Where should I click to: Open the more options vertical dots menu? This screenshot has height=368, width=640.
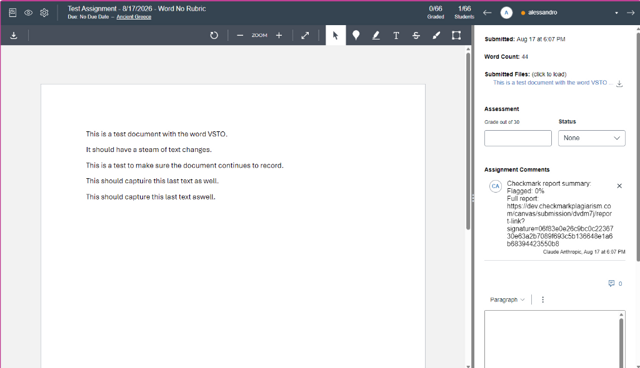click(x=542, y=299)
